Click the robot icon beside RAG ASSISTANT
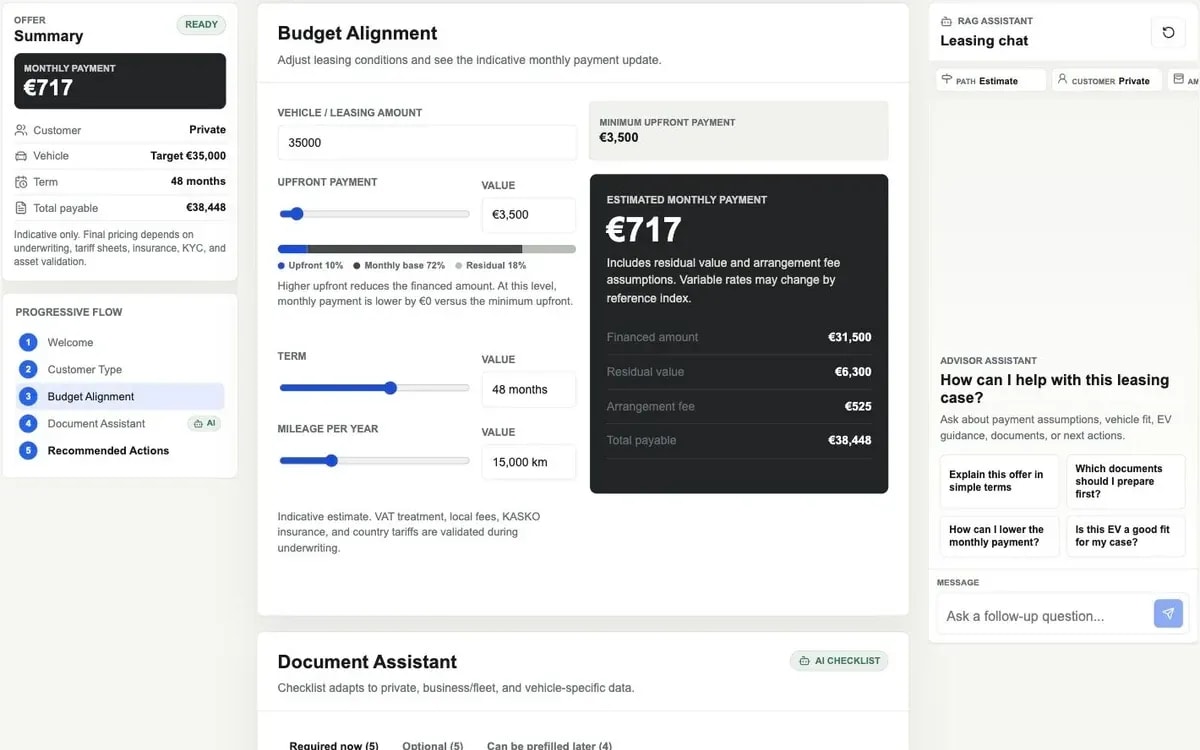The height and width of the screenshot is (750, 1200). point(946,21)
